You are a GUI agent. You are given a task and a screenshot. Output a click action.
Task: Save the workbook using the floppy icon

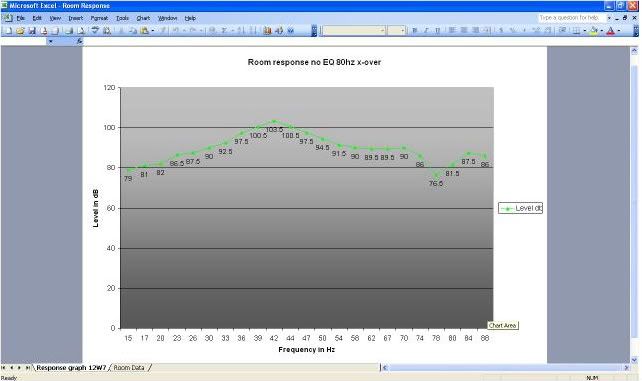click(x=32, y=31)
